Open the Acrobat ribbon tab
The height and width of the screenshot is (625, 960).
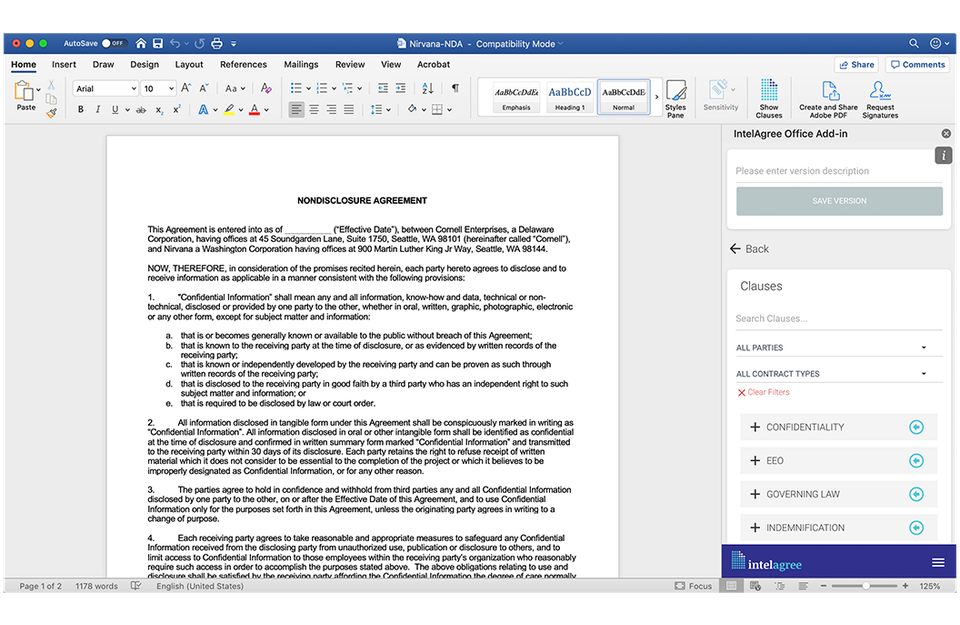433,65
